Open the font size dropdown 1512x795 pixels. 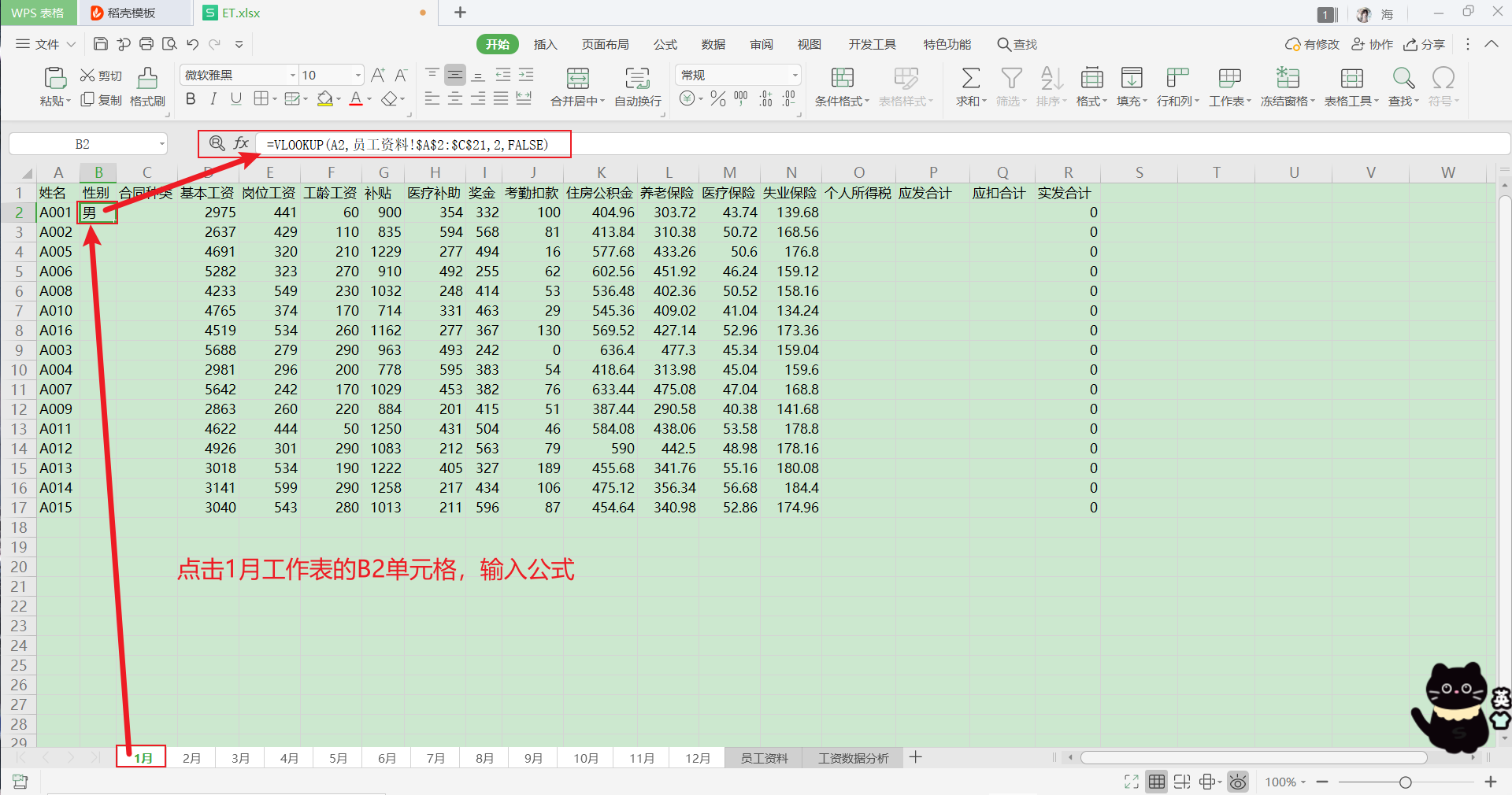tap(358, 76)
